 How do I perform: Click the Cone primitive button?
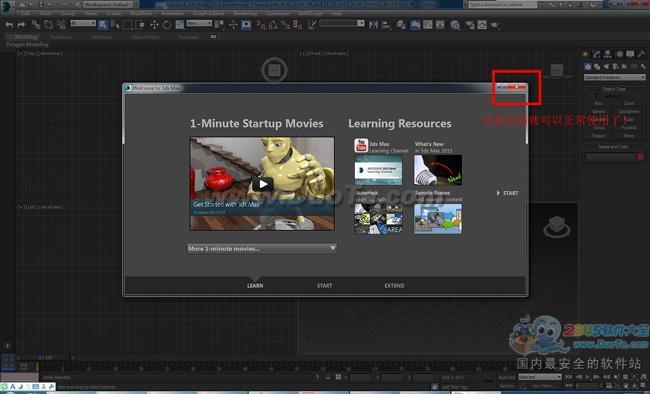(629, 103)
